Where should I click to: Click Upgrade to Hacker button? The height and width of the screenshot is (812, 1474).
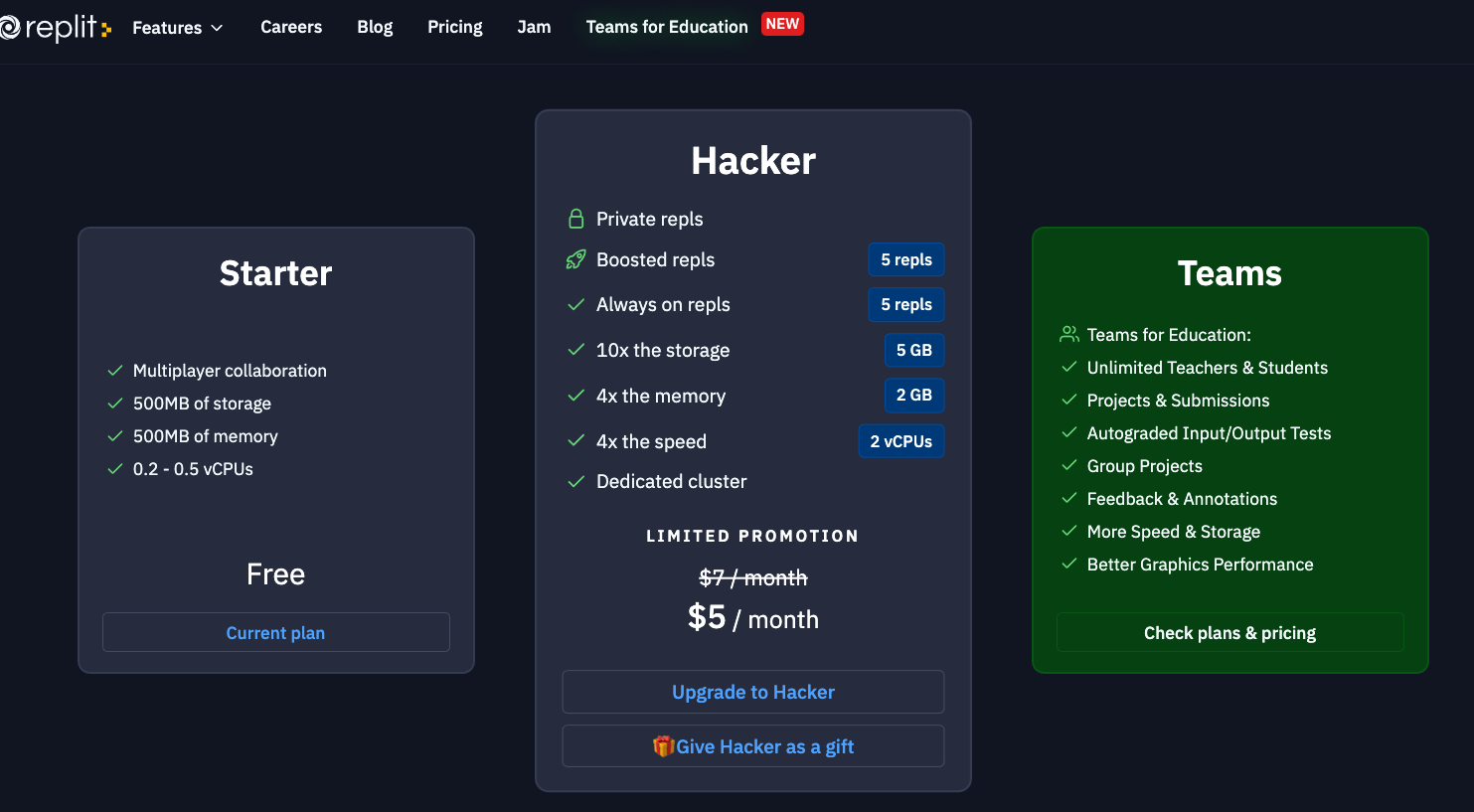coord(753,692)
